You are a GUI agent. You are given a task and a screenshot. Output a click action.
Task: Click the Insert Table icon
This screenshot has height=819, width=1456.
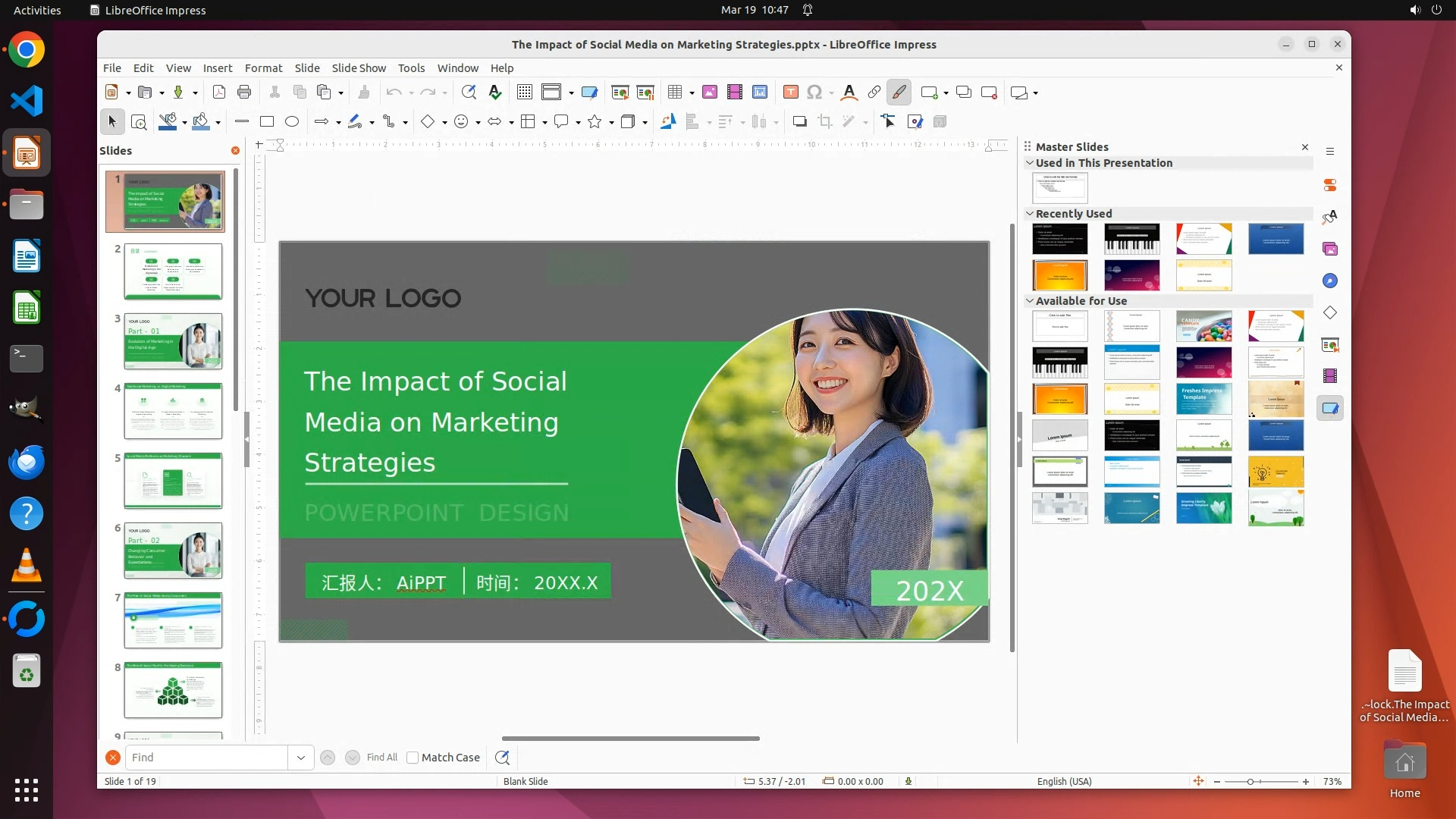pos(674,93)
